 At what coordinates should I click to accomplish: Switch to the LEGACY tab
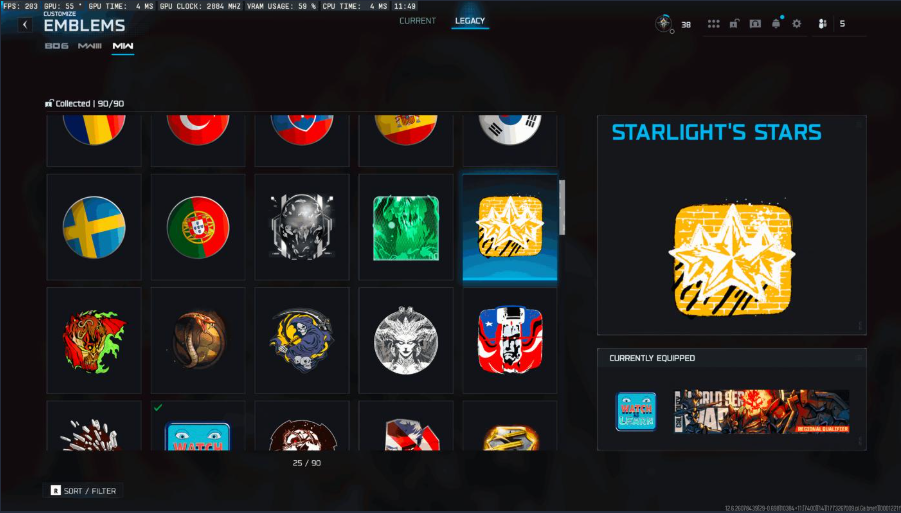pos(470,21)
